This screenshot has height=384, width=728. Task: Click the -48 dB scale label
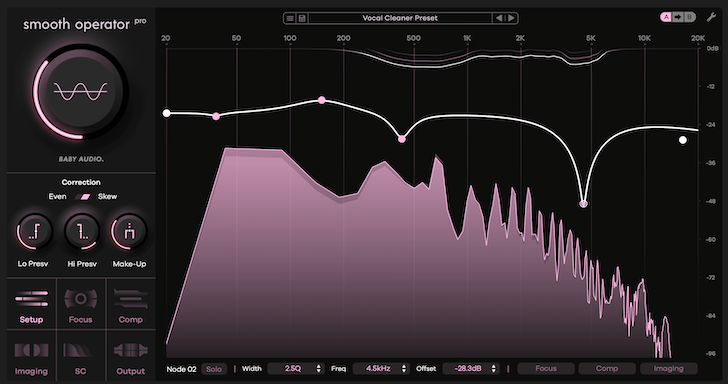(x=711, y=201)
